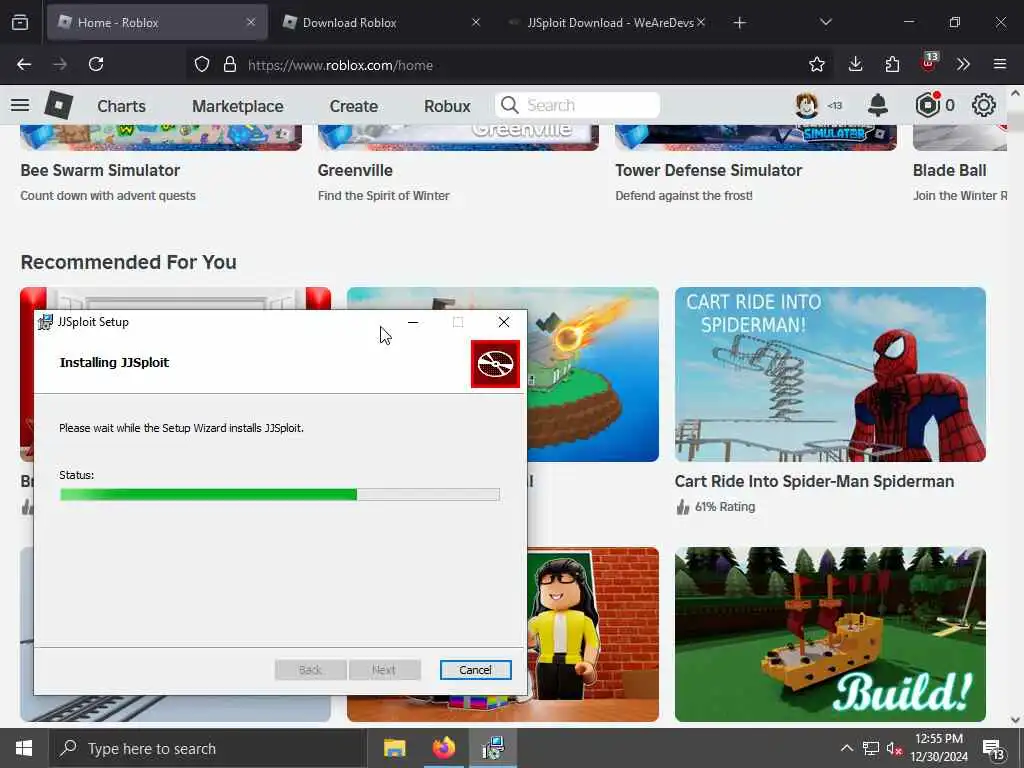Viewport: 1024px width, 768px height.
Task: Click the network tray icon
Action: [871, 748]
